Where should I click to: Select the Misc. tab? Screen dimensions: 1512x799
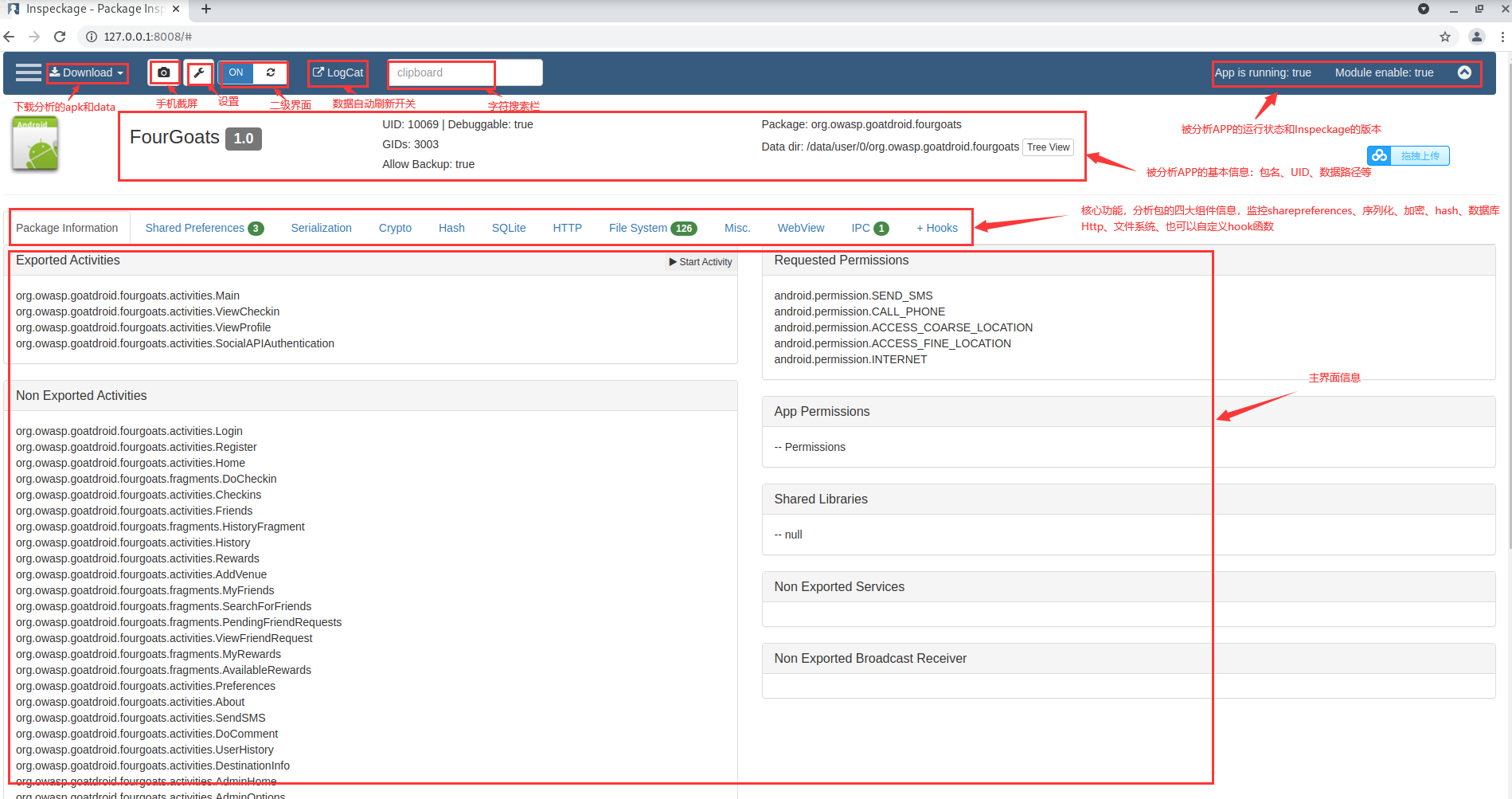(737, 228)
